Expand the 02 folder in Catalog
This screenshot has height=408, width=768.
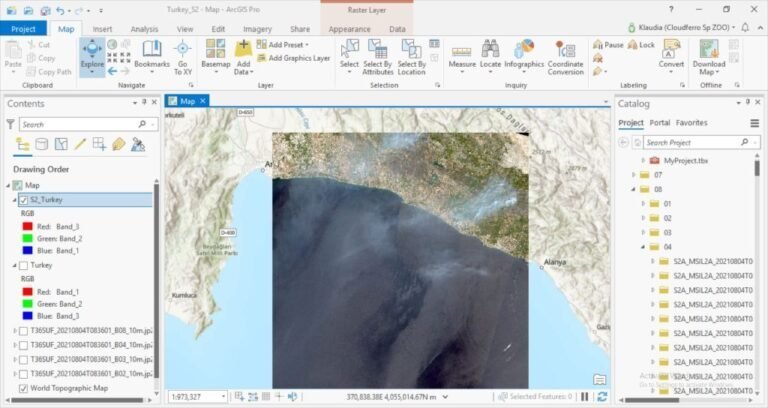[643, 218]
